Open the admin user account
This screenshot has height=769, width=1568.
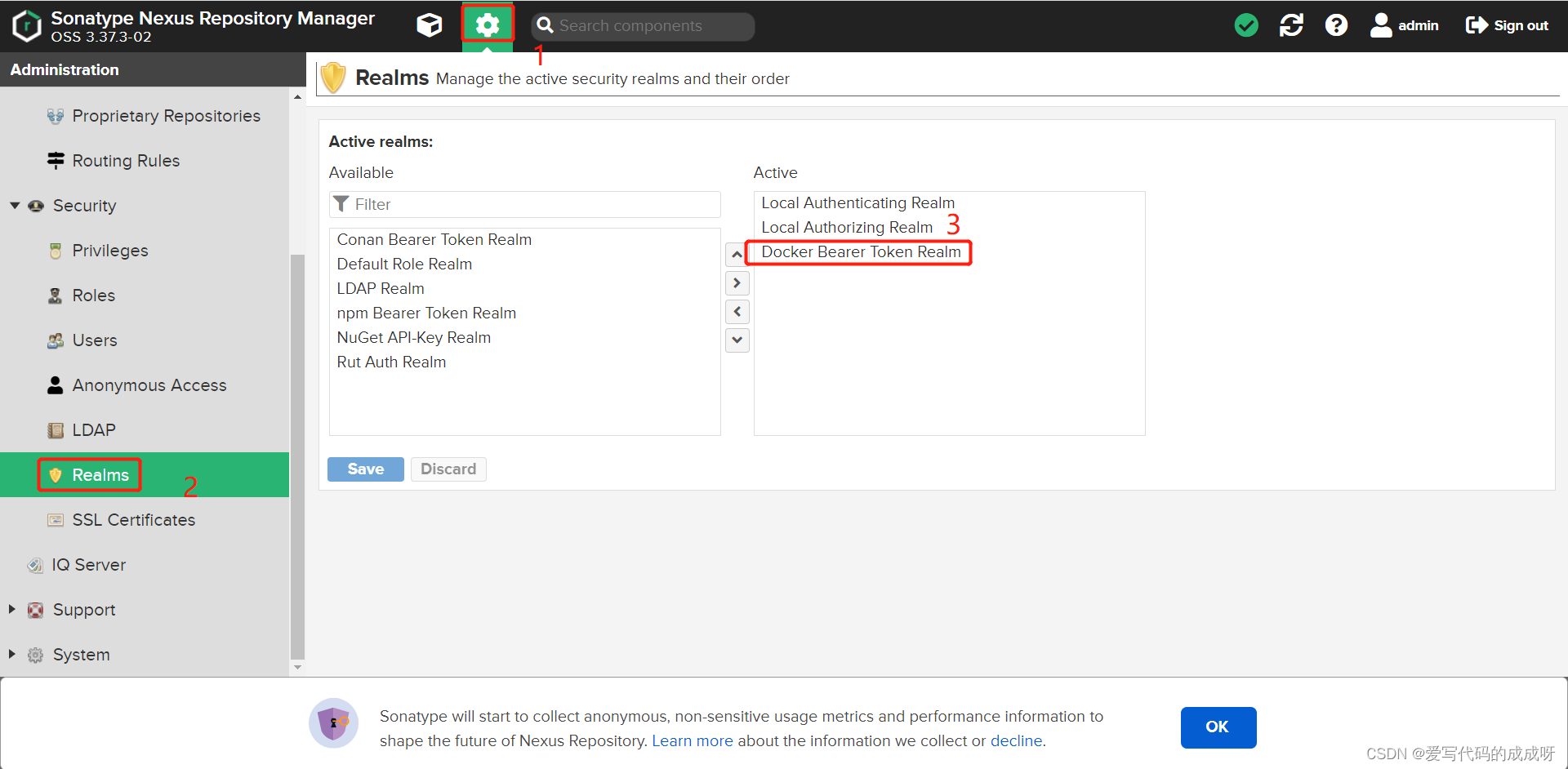(1404, 25)
